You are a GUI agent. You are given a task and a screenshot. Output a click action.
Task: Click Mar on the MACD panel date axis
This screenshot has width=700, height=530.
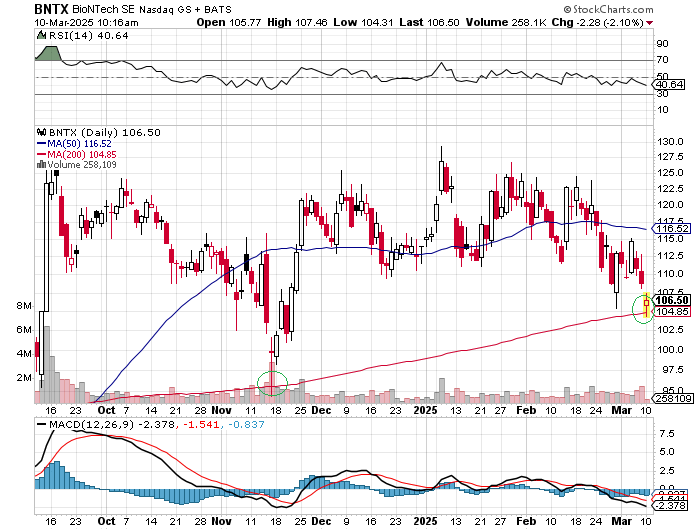[x=621, y=522]
